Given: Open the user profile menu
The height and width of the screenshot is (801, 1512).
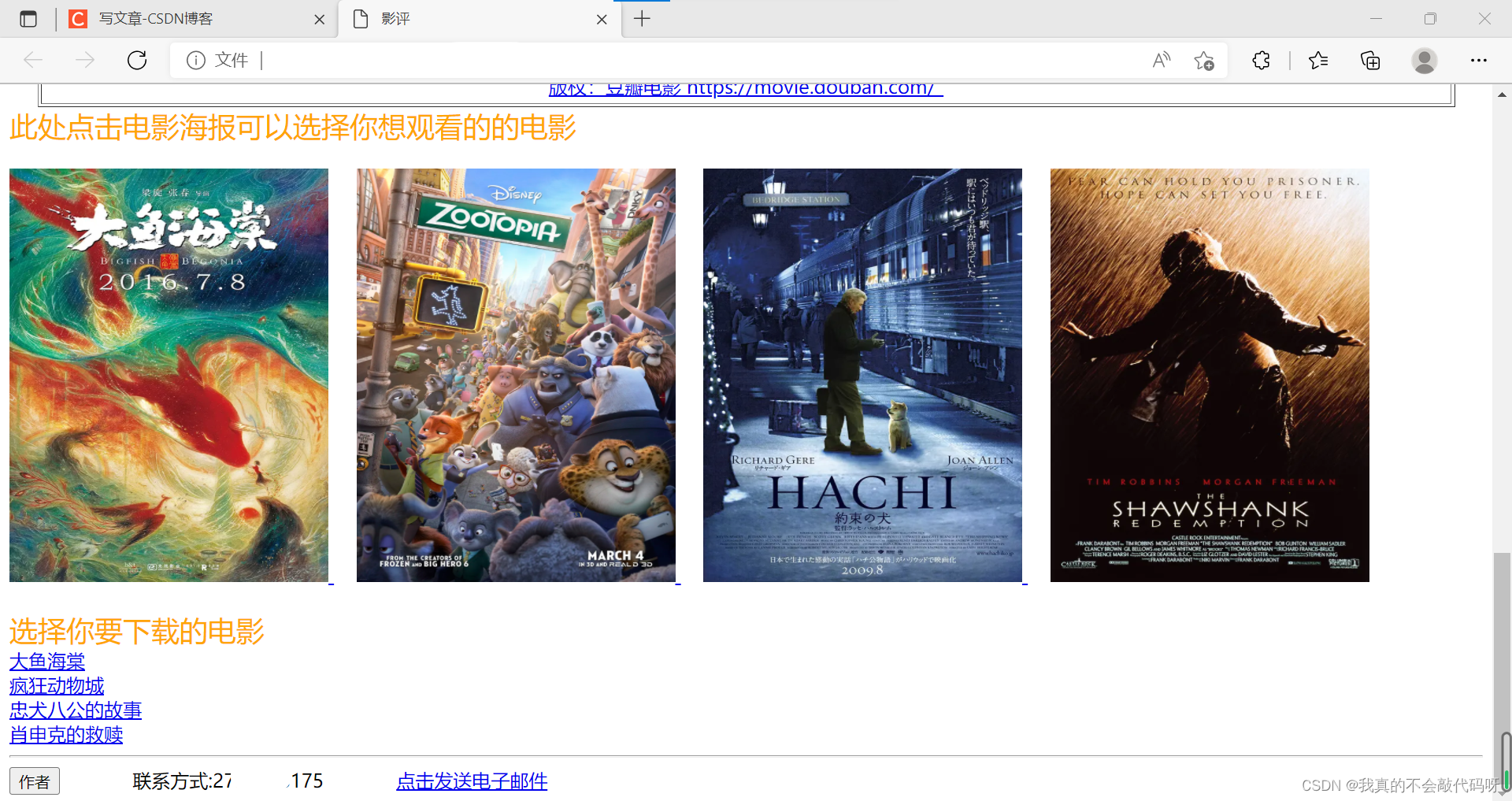Looking at the screenshot, I should point(1424,60).
